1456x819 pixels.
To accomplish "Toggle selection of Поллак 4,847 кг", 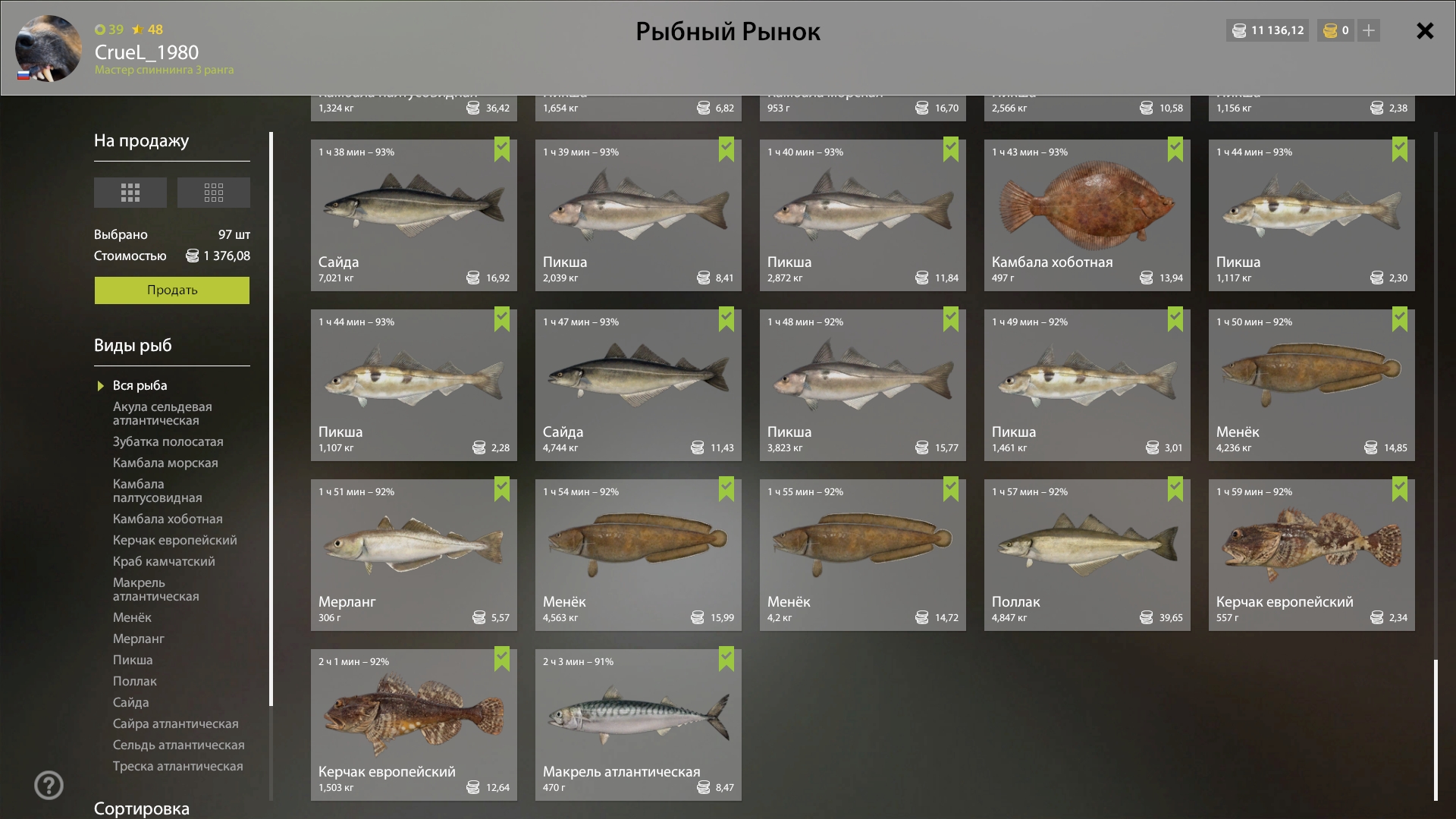I will click(1087, 555).
